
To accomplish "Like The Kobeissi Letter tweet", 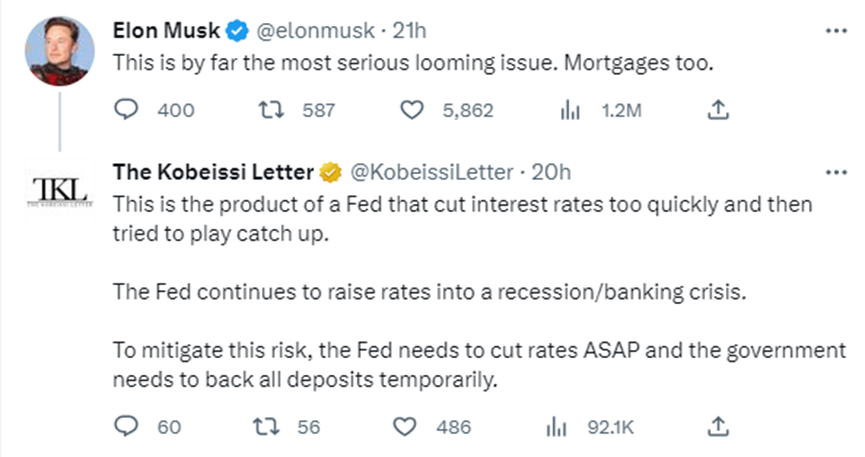I will (x=406, y=427).
